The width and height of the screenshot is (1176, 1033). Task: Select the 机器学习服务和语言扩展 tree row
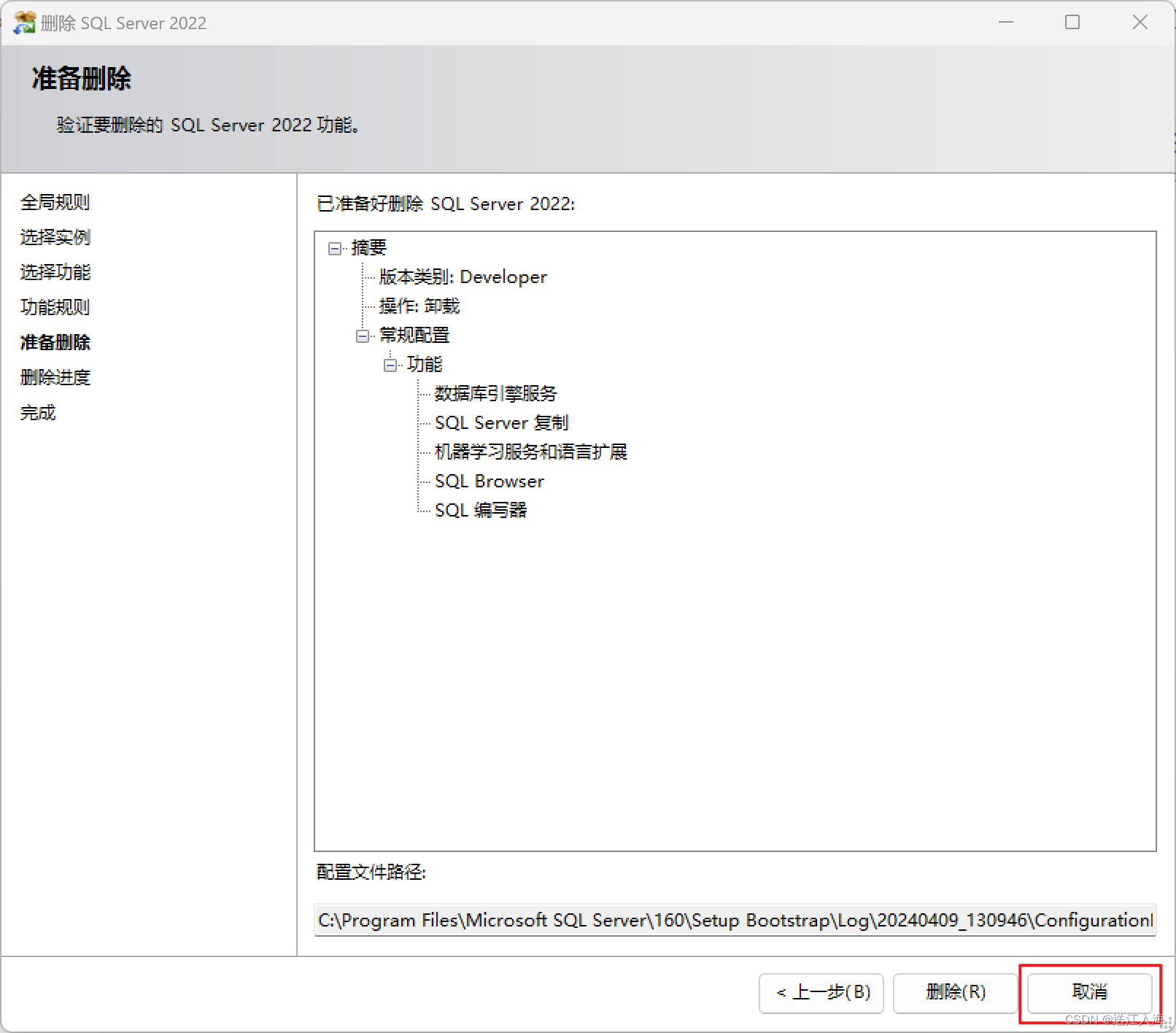(531, 452)
